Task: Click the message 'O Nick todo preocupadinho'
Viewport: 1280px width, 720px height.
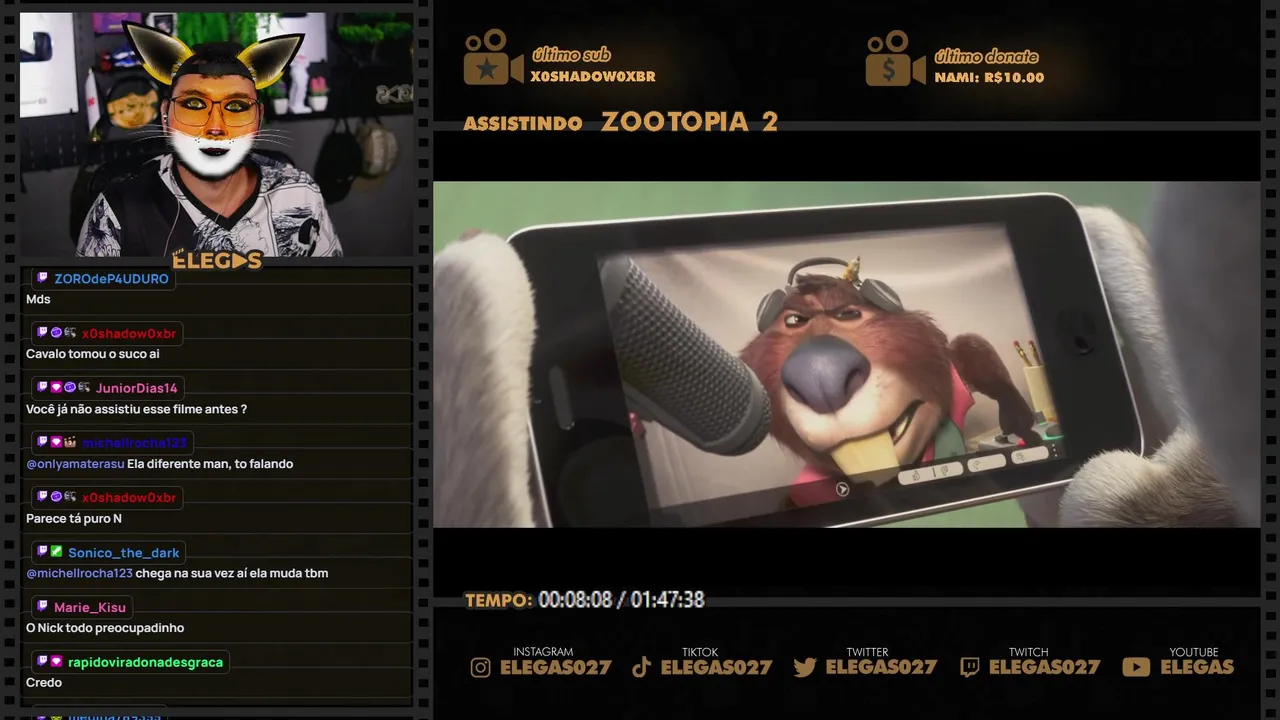Action: (x=105, y=628)
